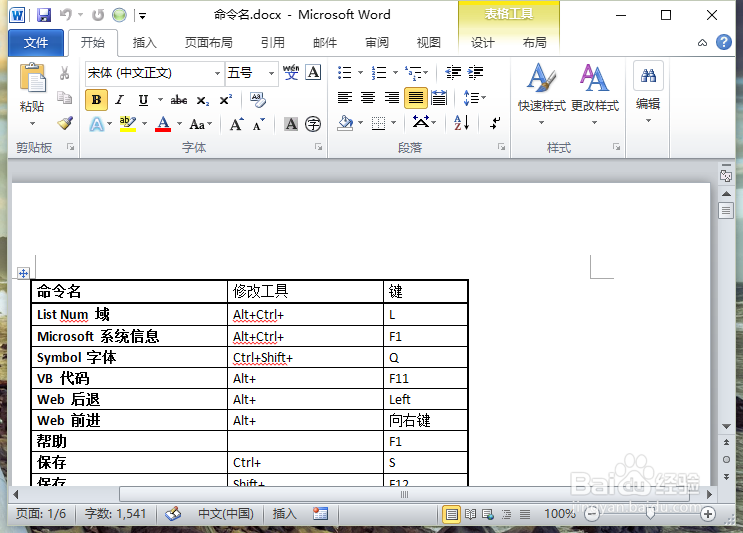
Task: Click the 编辑 Editing button
Action: click(648, 92)
